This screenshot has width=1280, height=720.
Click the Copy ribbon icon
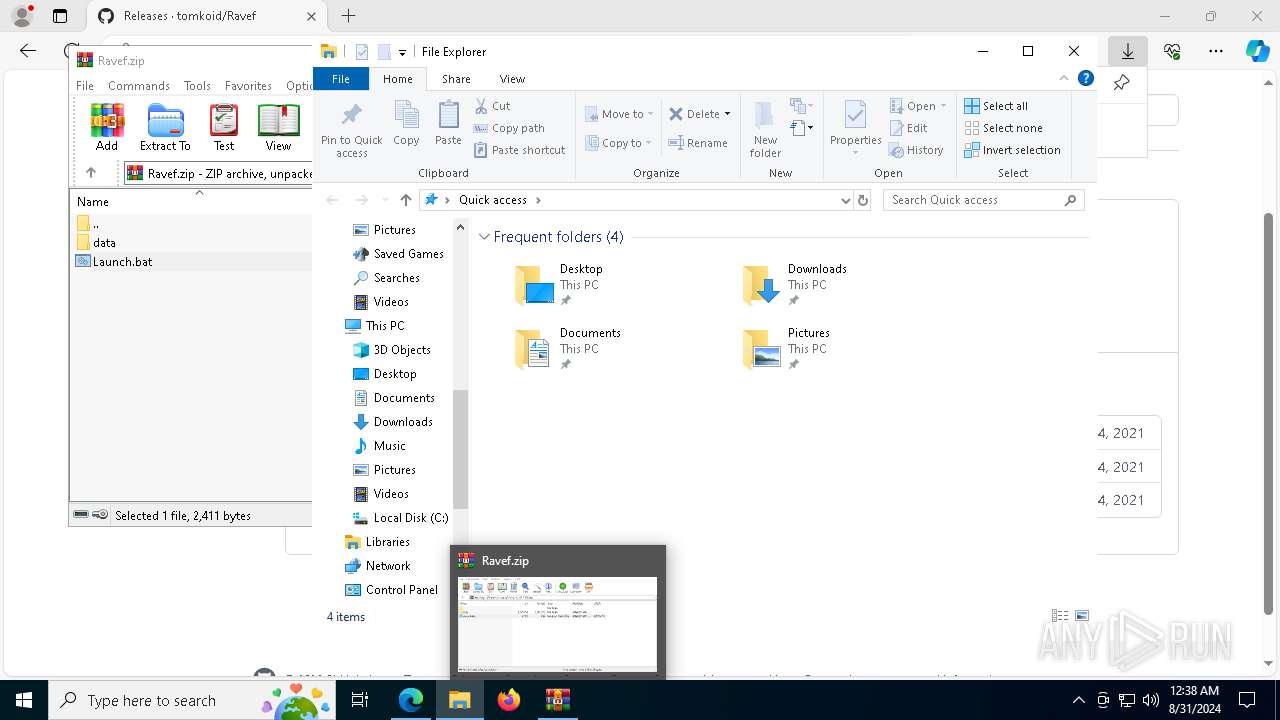406,124
